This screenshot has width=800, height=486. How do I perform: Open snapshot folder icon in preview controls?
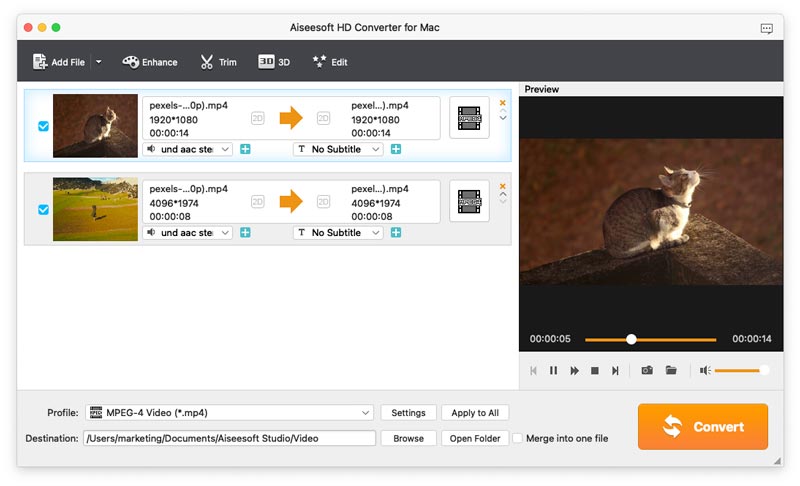click(671, 370)
